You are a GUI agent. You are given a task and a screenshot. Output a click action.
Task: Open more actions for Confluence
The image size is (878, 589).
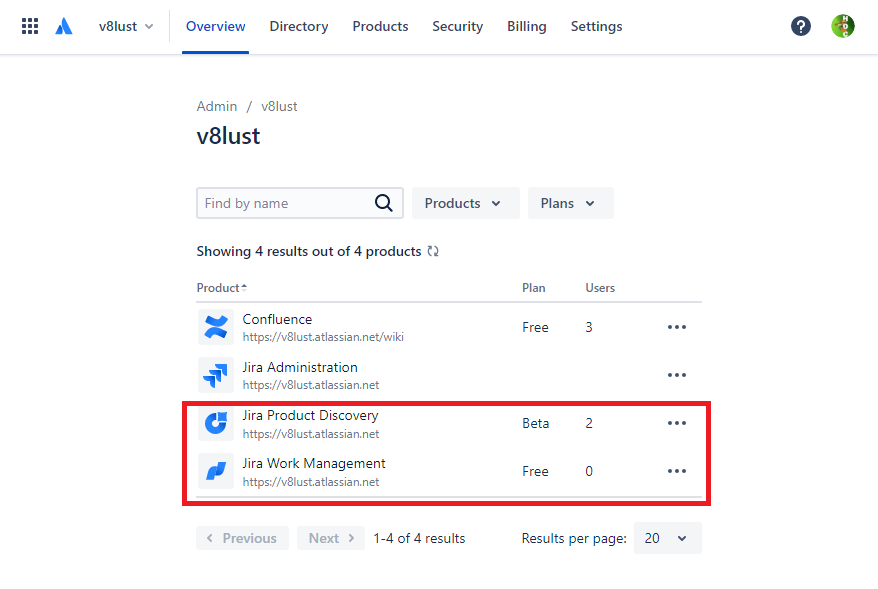676,327
